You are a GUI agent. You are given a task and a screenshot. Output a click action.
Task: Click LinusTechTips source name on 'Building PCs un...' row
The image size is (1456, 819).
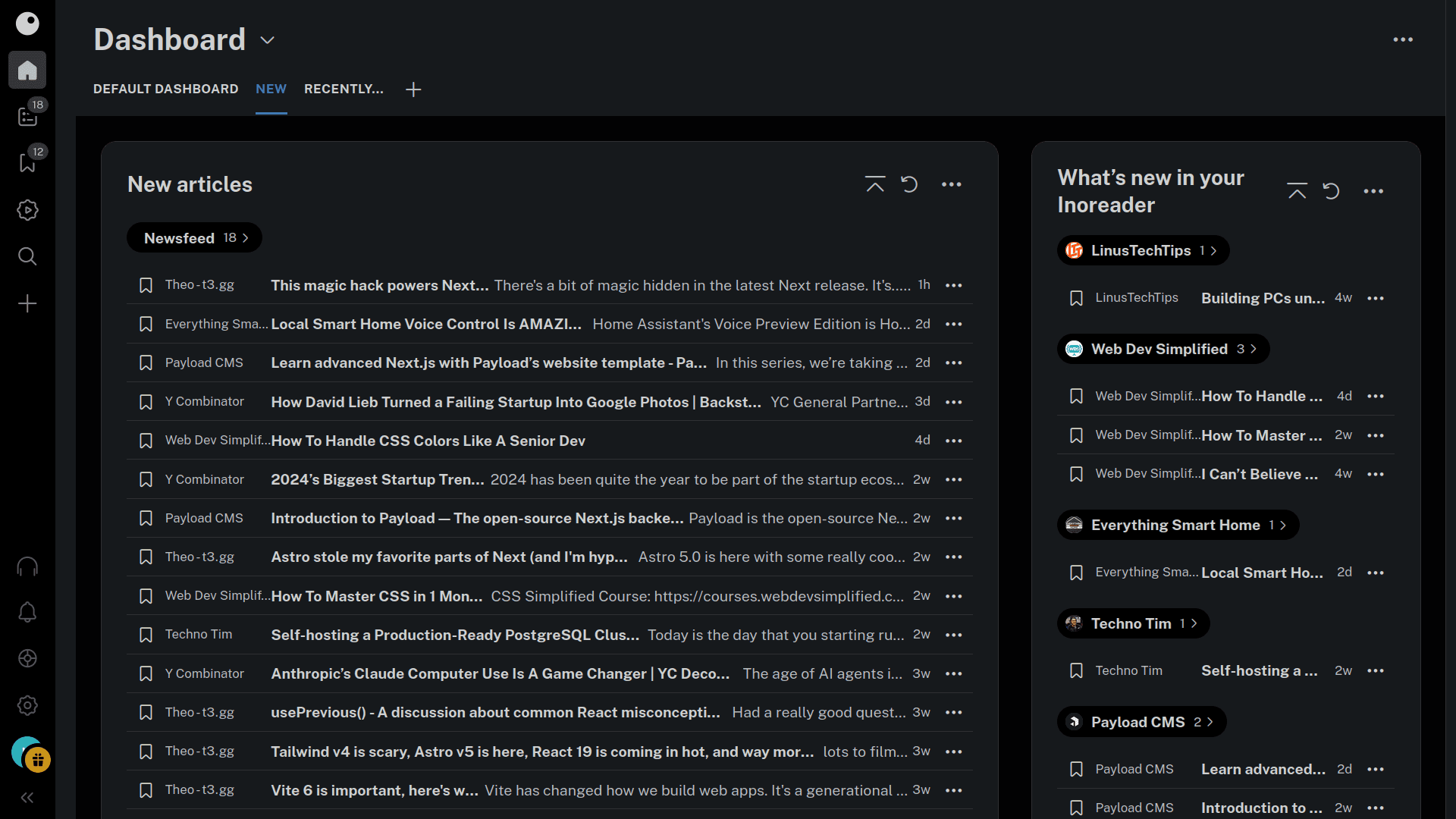coord(1137,297)
